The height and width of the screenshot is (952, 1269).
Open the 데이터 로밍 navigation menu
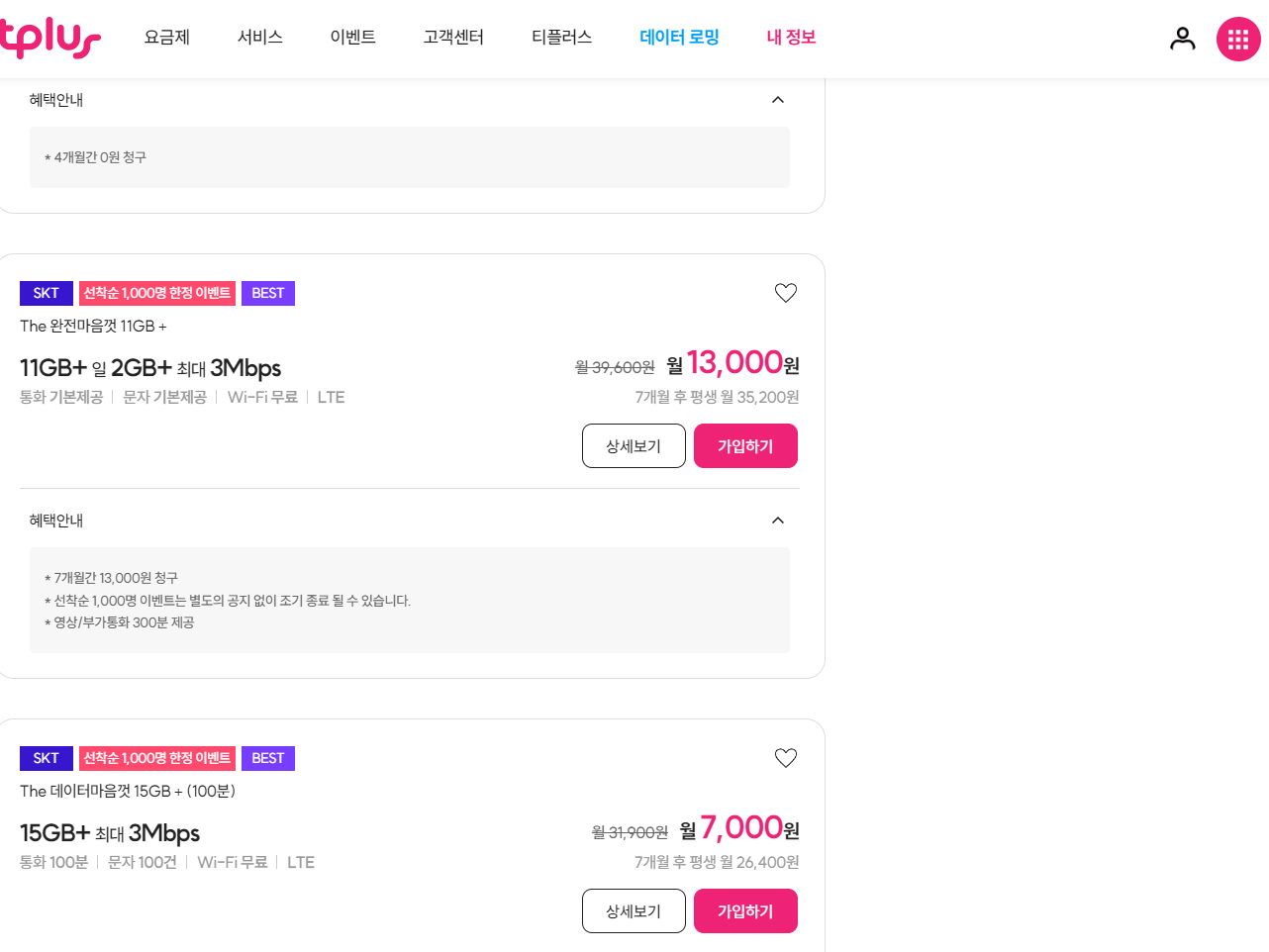(x=679, y=37)
